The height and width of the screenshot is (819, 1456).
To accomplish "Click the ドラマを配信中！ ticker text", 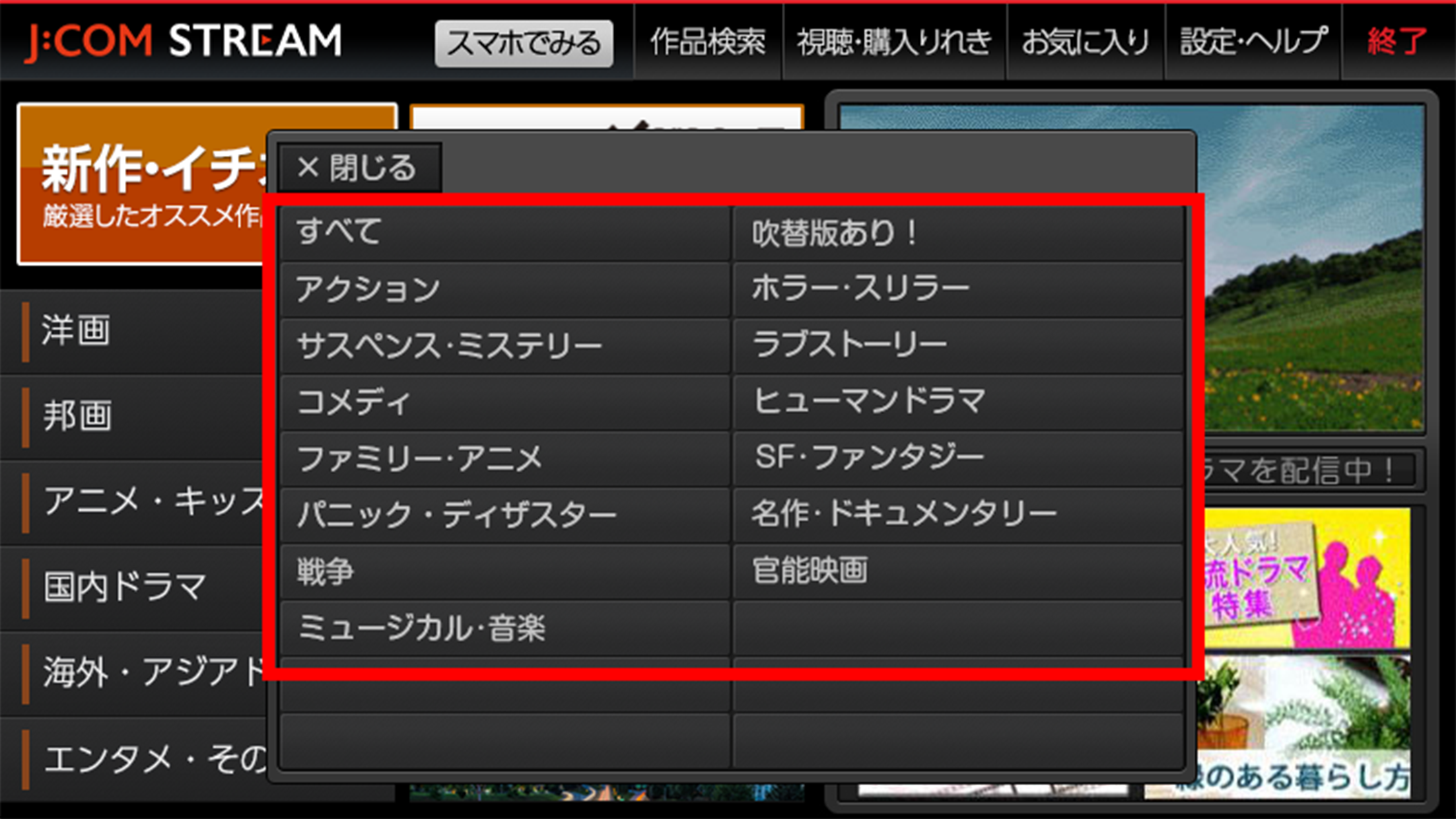I will (x=1306, y=470).
